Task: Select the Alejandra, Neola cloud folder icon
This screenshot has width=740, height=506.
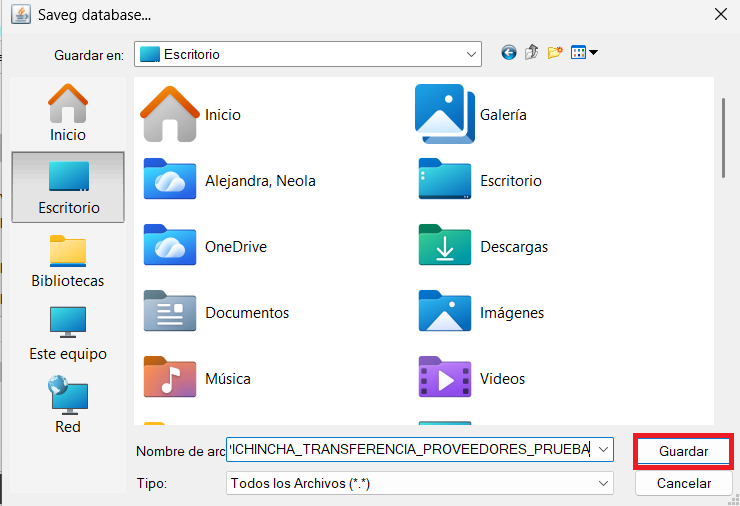Action: (x=170, y=179)
